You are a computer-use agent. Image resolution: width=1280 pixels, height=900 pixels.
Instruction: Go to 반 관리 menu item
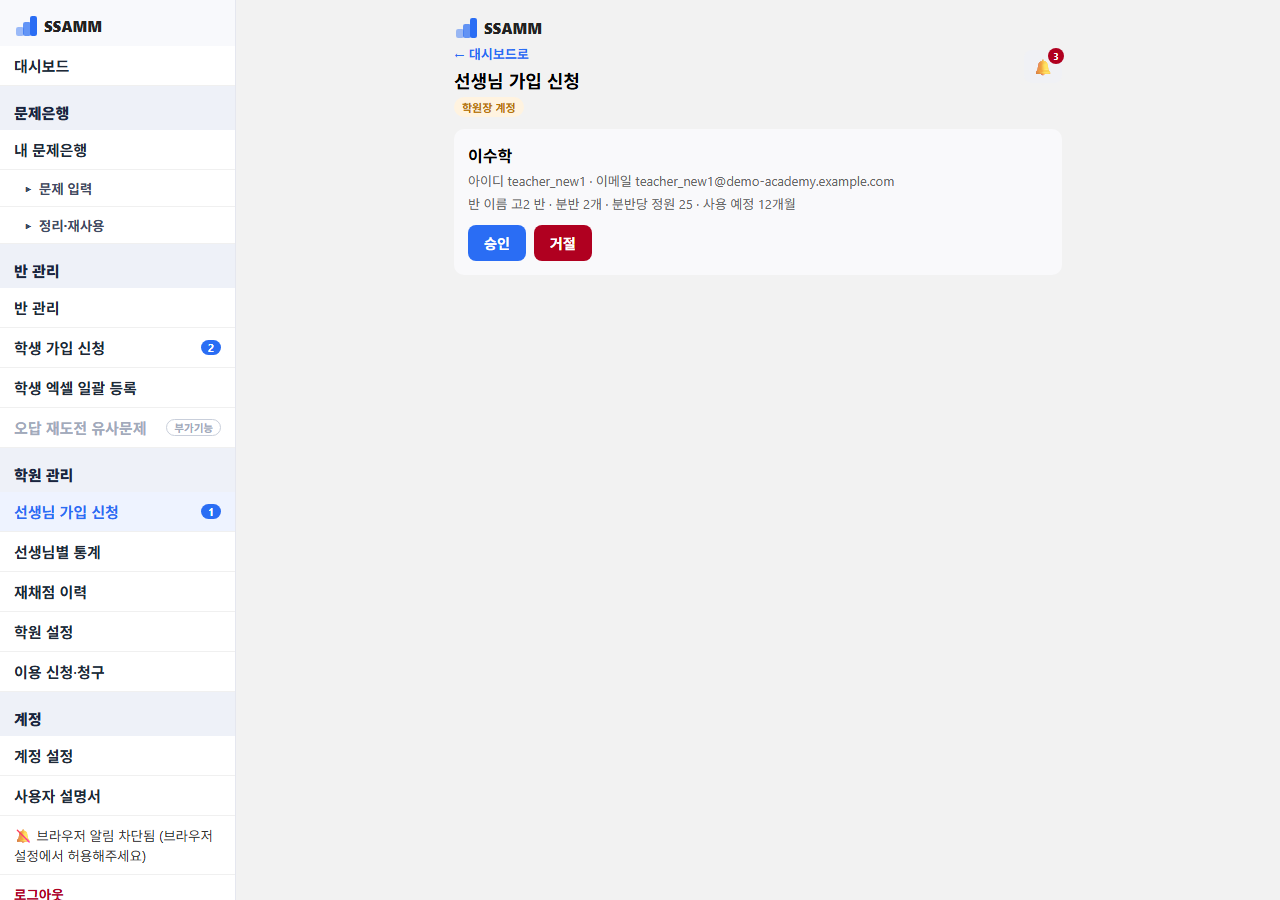coord(117,308)
